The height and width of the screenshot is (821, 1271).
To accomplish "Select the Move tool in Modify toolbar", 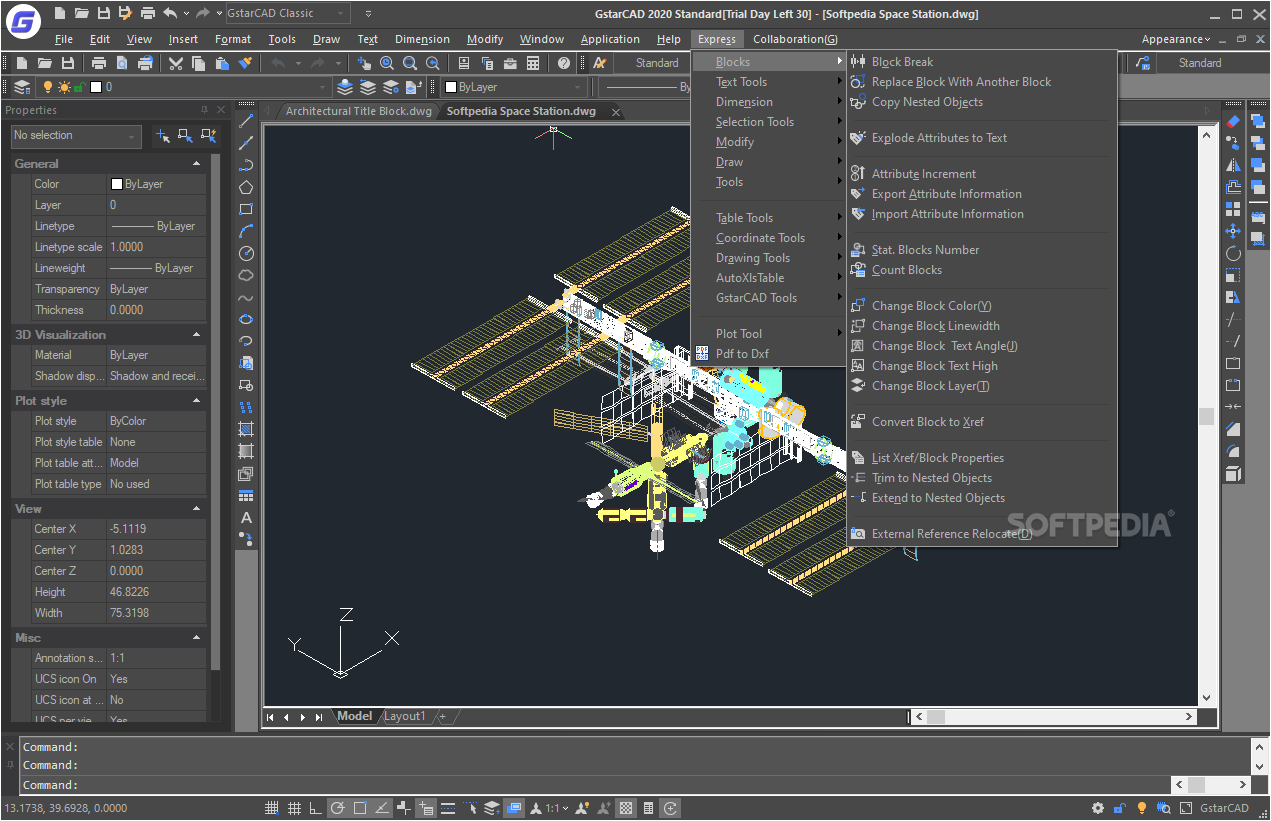I will (x=1233, y=231).
